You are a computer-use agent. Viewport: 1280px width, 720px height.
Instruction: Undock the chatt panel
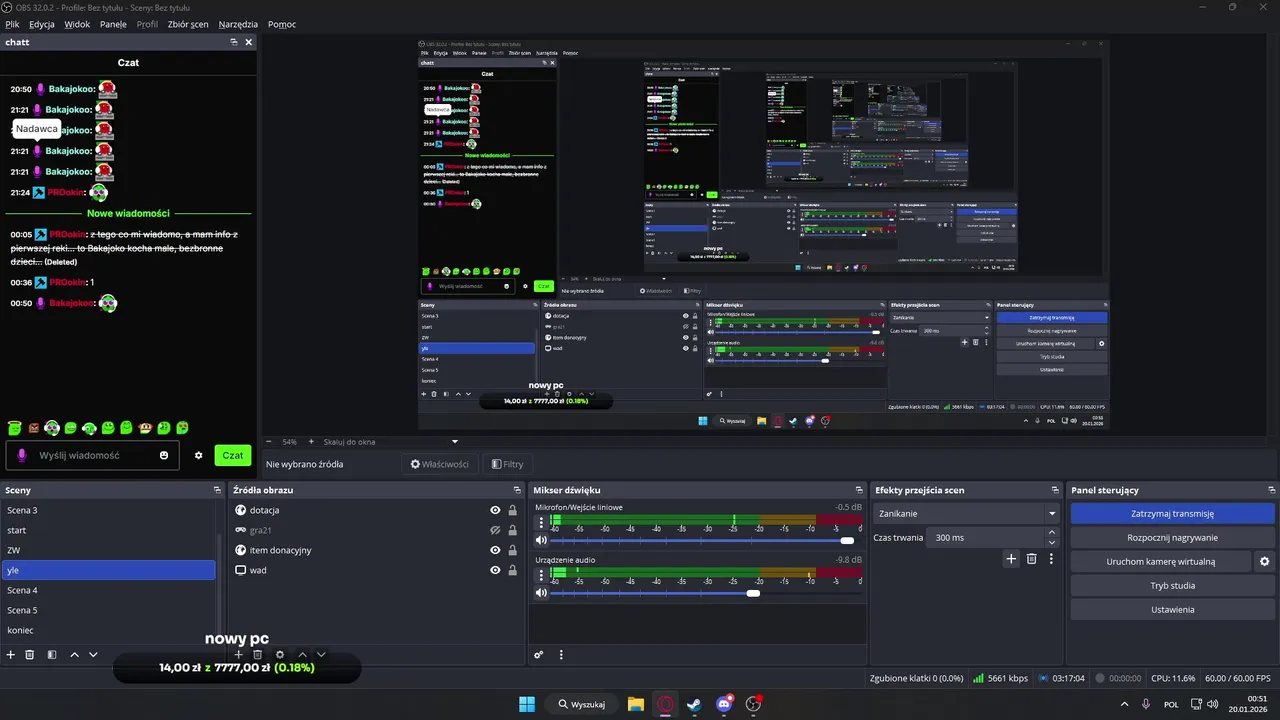point(234,42)
